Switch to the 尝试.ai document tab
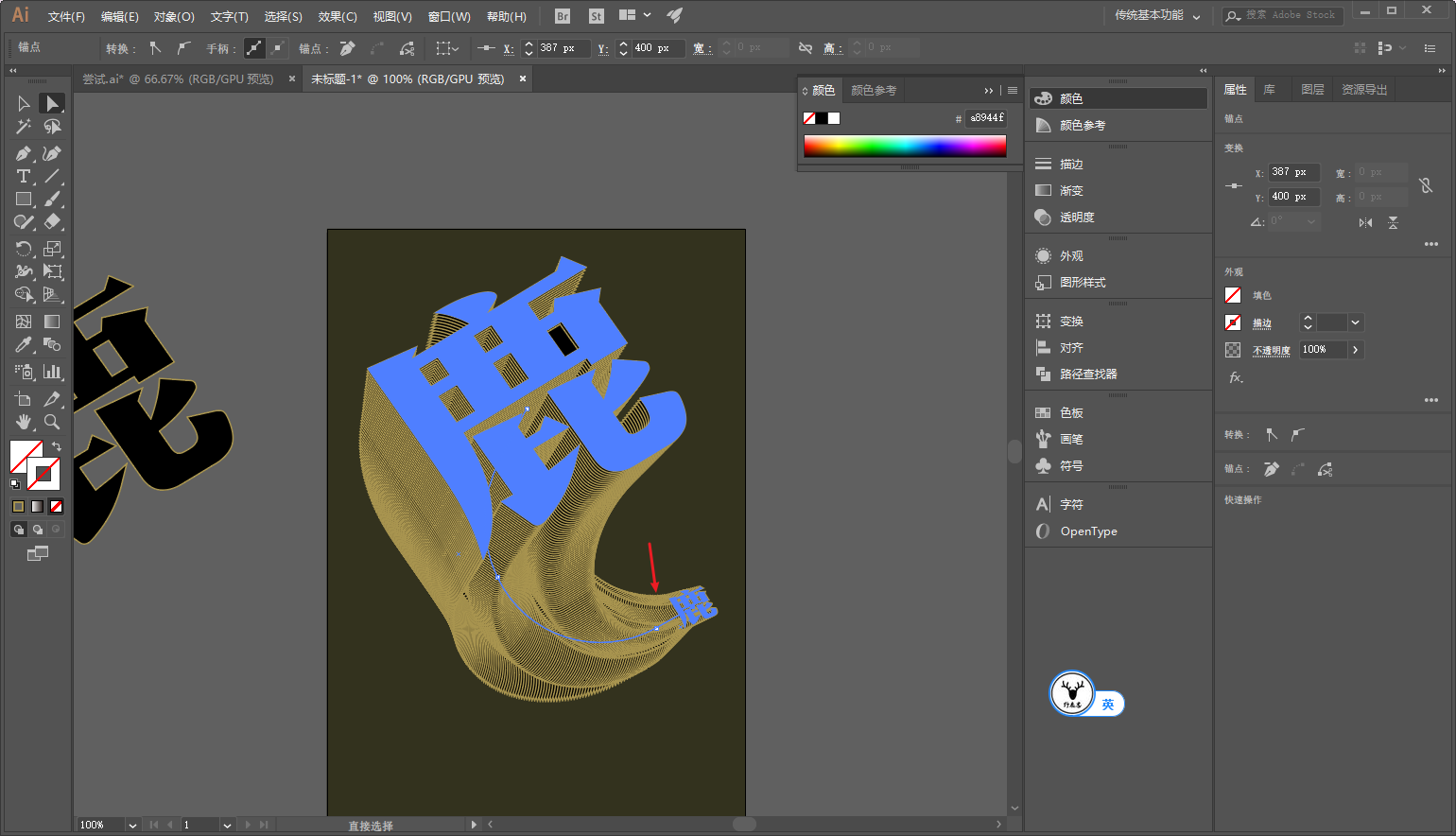This screenshot has height=836, width=1456. (x=179, y=78)
